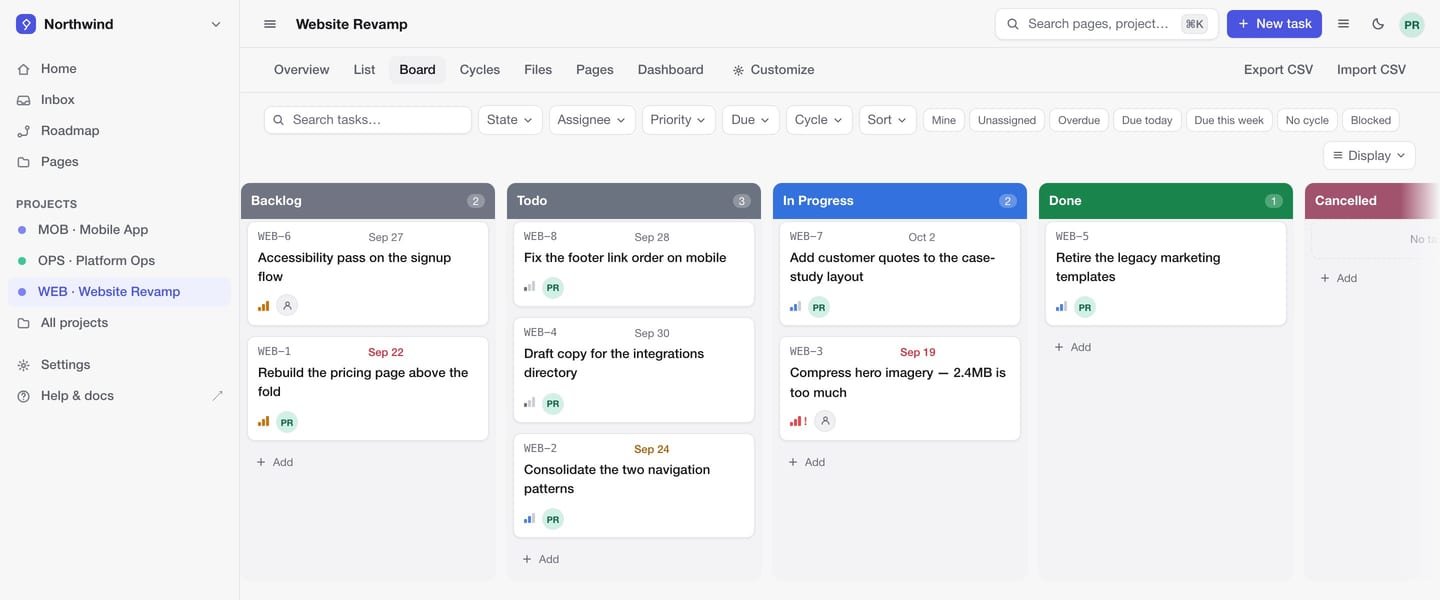Click the New task button
The image size is (1440, 600).
pos(1274,24)
